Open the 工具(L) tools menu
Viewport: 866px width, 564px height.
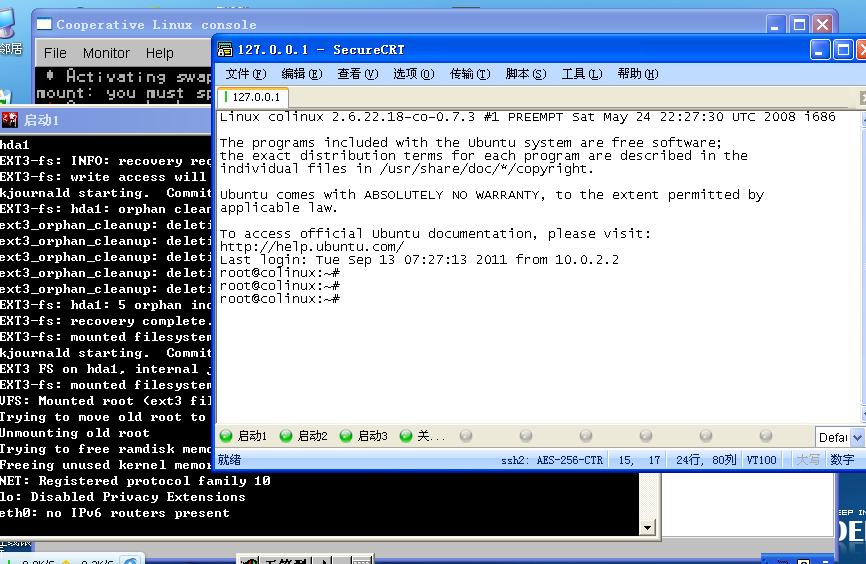click(x=581, y=74)
